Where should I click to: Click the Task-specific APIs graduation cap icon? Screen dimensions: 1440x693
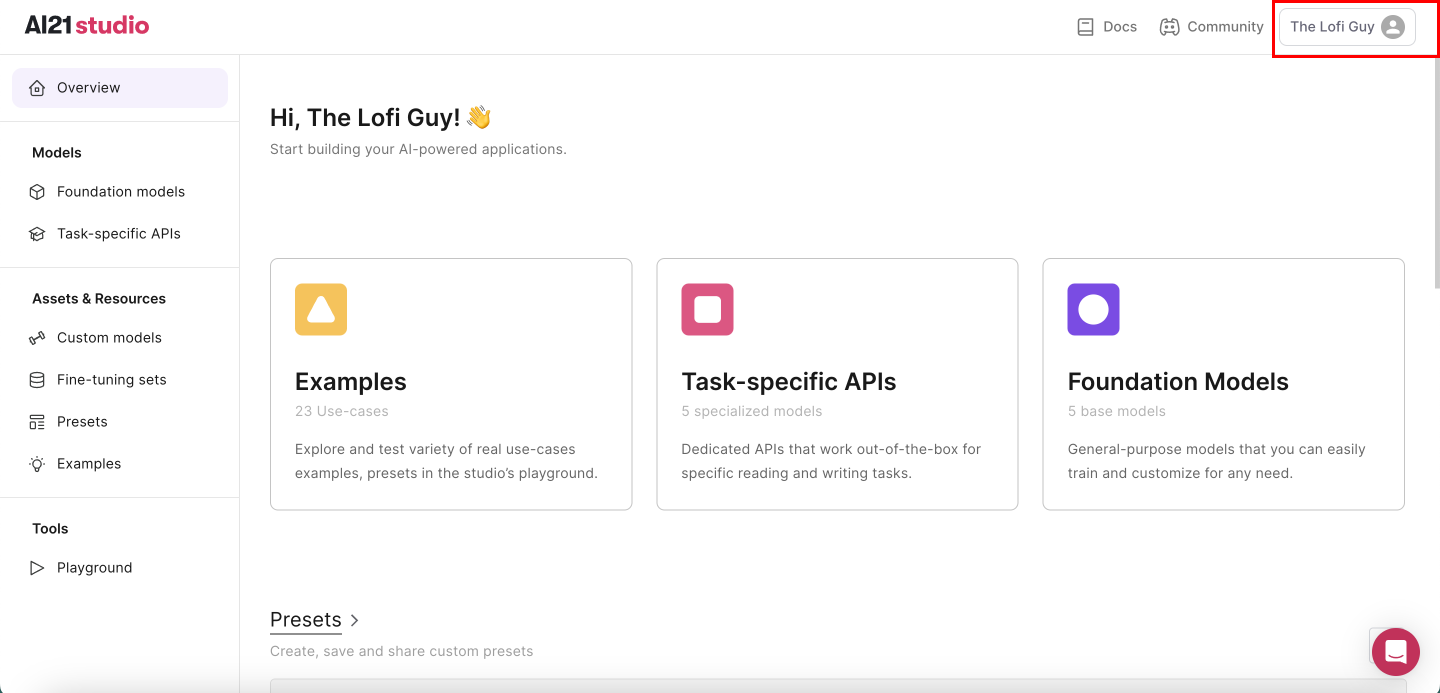(x=37, y=234)
